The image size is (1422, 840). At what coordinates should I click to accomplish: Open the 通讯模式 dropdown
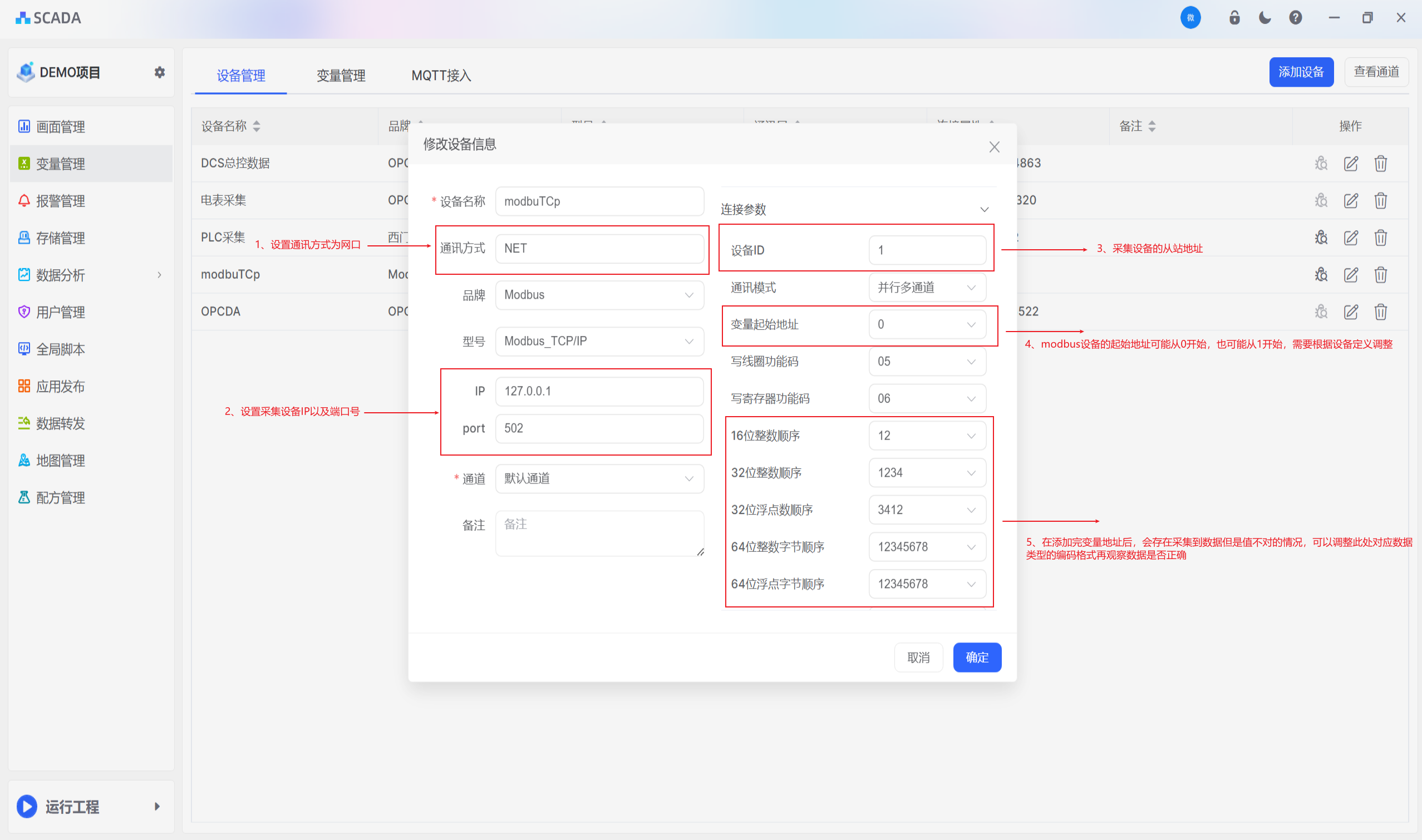927,288
